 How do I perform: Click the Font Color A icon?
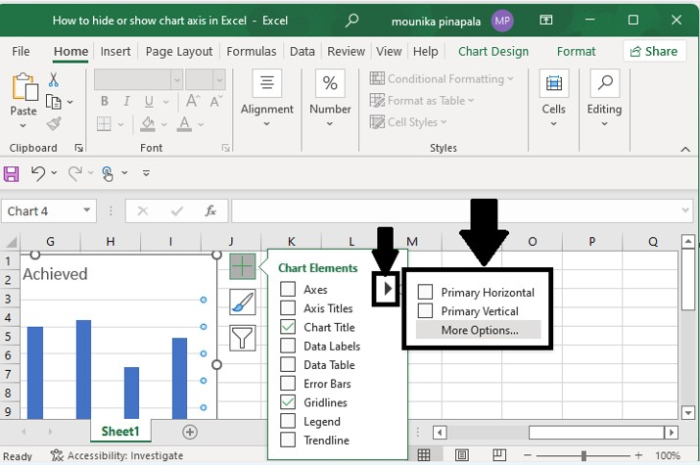click(184, 124)
